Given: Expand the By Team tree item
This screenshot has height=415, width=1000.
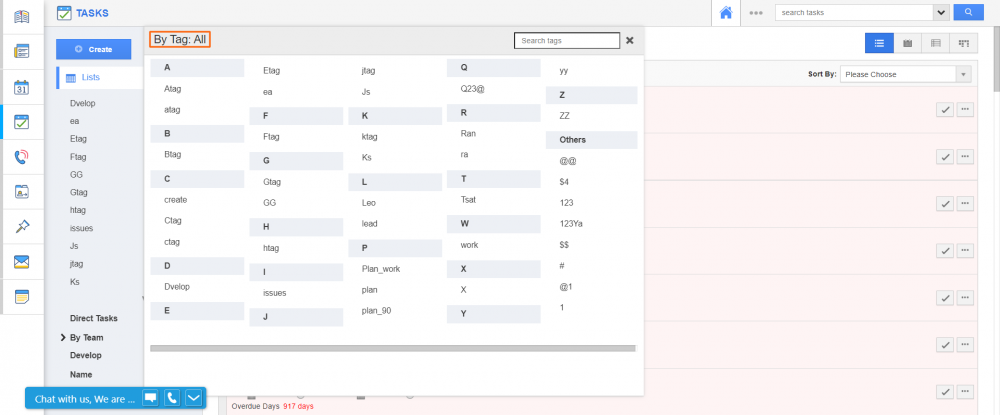Looking at the screenshot, I should coord(63,338).
